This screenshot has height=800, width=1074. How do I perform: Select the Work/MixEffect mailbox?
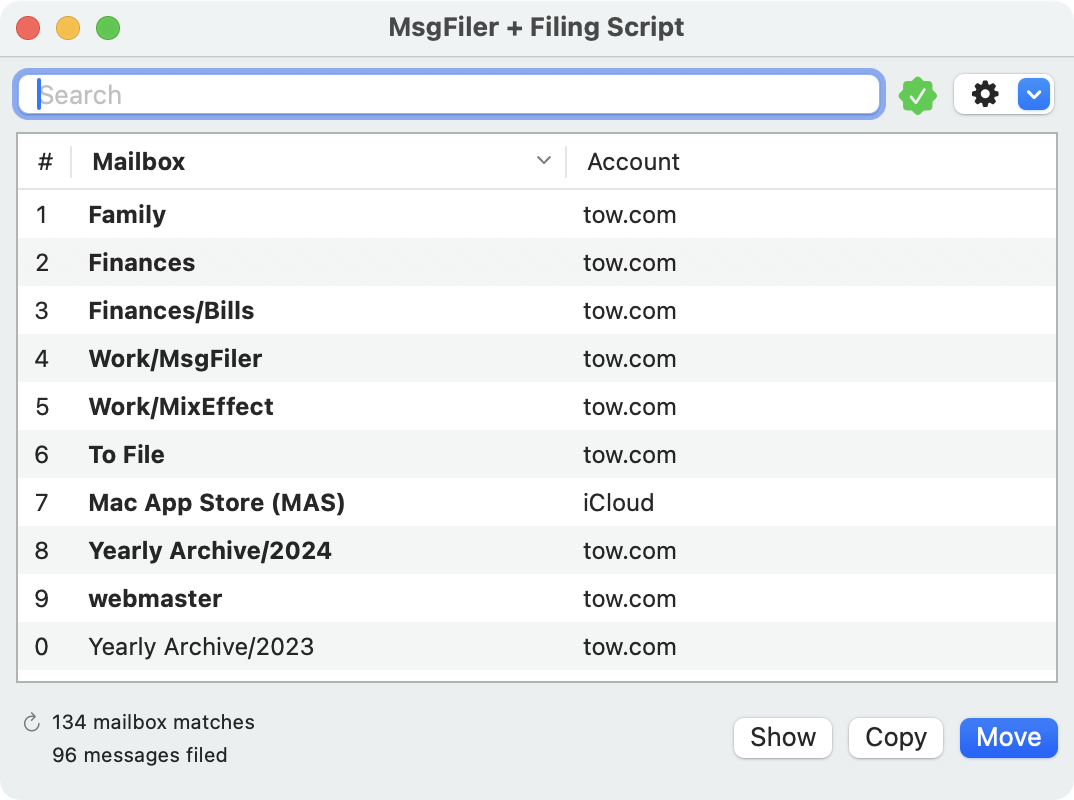point(180,407)
